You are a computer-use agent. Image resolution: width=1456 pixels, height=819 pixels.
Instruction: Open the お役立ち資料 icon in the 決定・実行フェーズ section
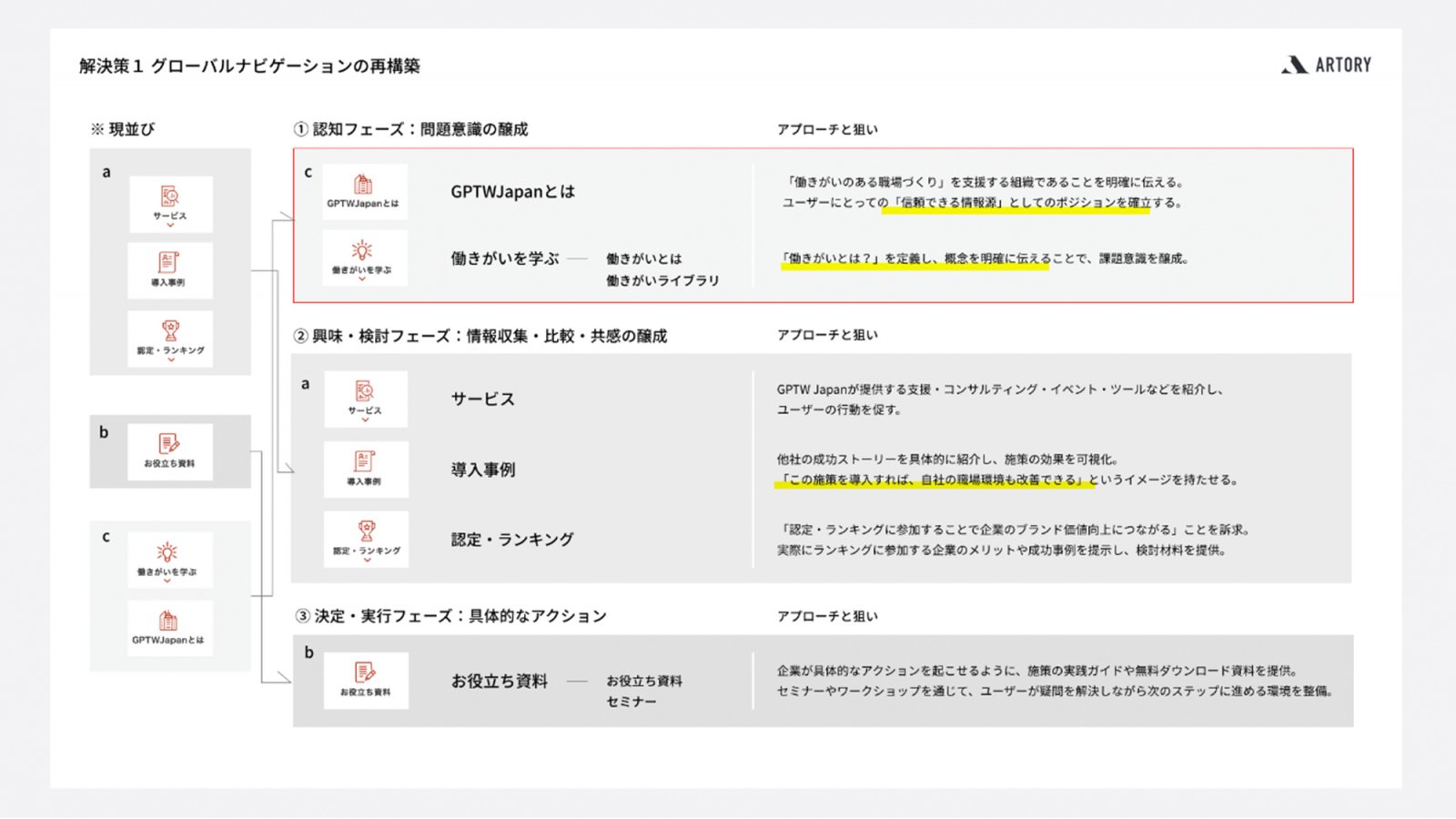click(x=366, y=680)
